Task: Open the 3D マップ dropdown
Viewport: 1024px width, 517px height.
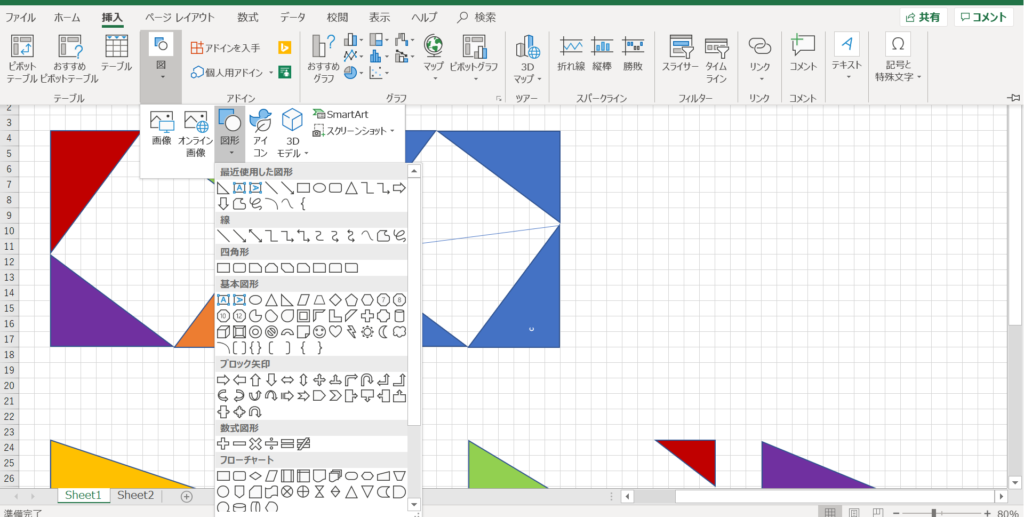Action: coord(539,79)
